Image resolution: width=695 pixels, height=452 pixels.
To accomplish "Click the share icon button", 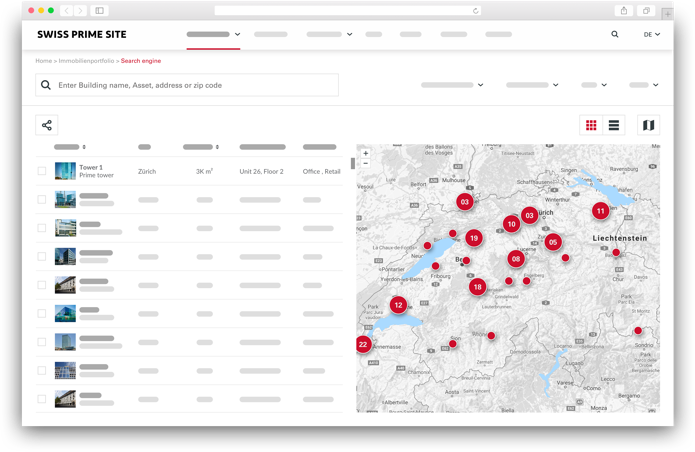I will click(x=47, y=125).
